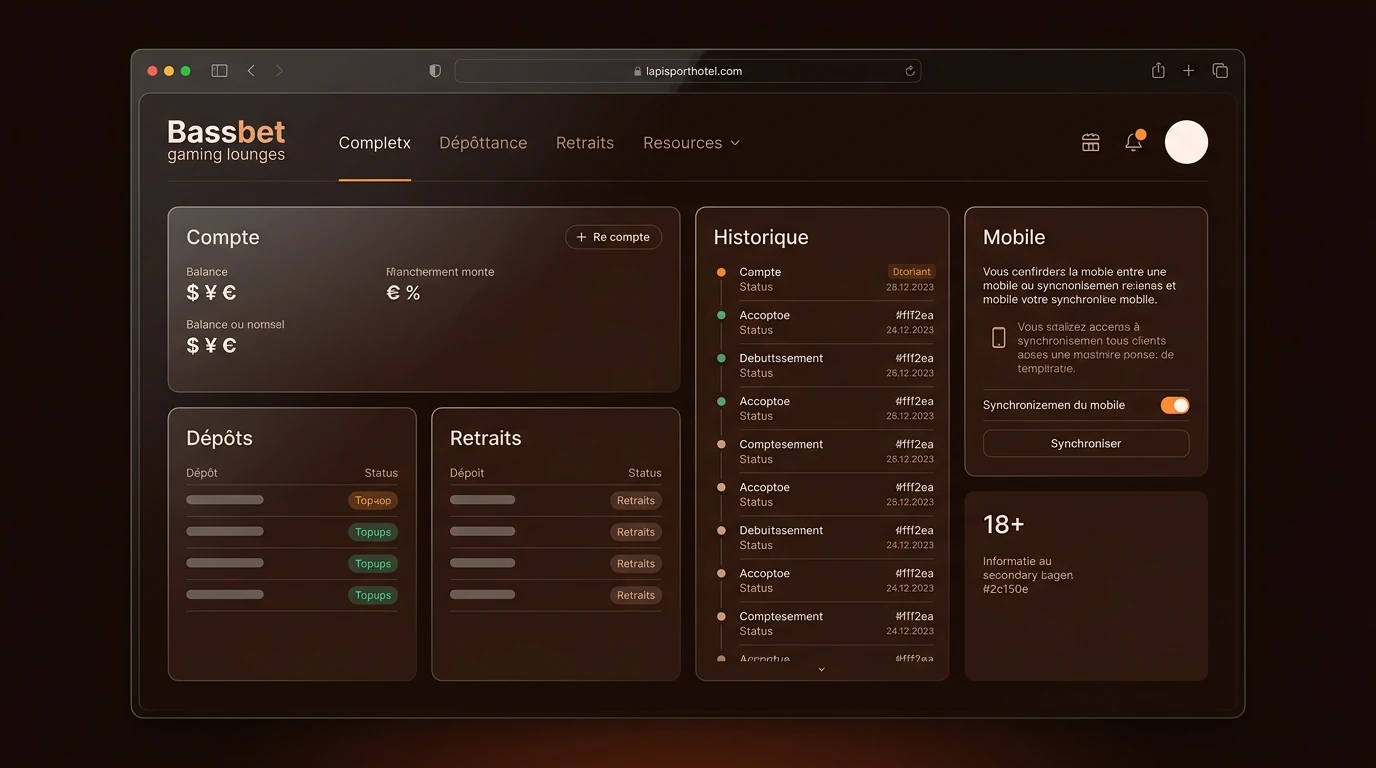Click the Synchroniser button
The image size is (1376, 768).
[1086, 443]
